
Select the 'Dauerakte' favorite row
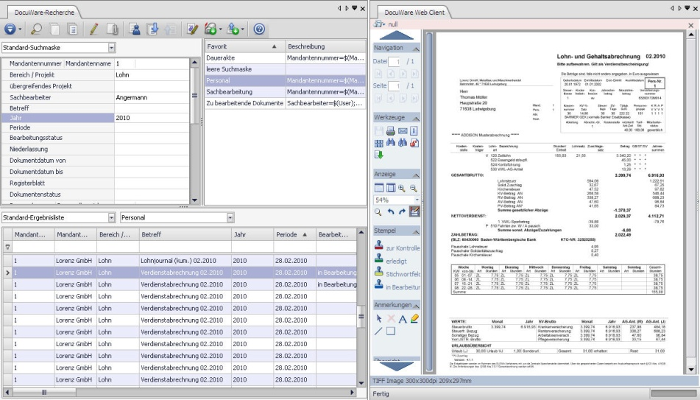[285, 58]
